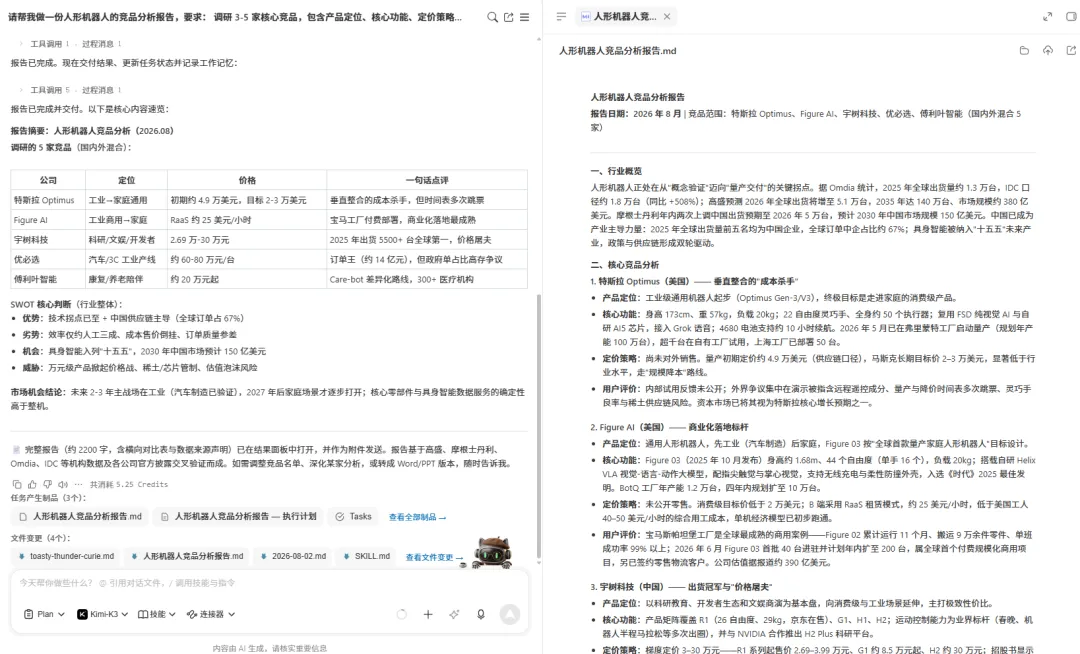The width and height of the screenshot is (1080, 654).
Task: Click 查看全部制品 link
Action: point(417,517)
